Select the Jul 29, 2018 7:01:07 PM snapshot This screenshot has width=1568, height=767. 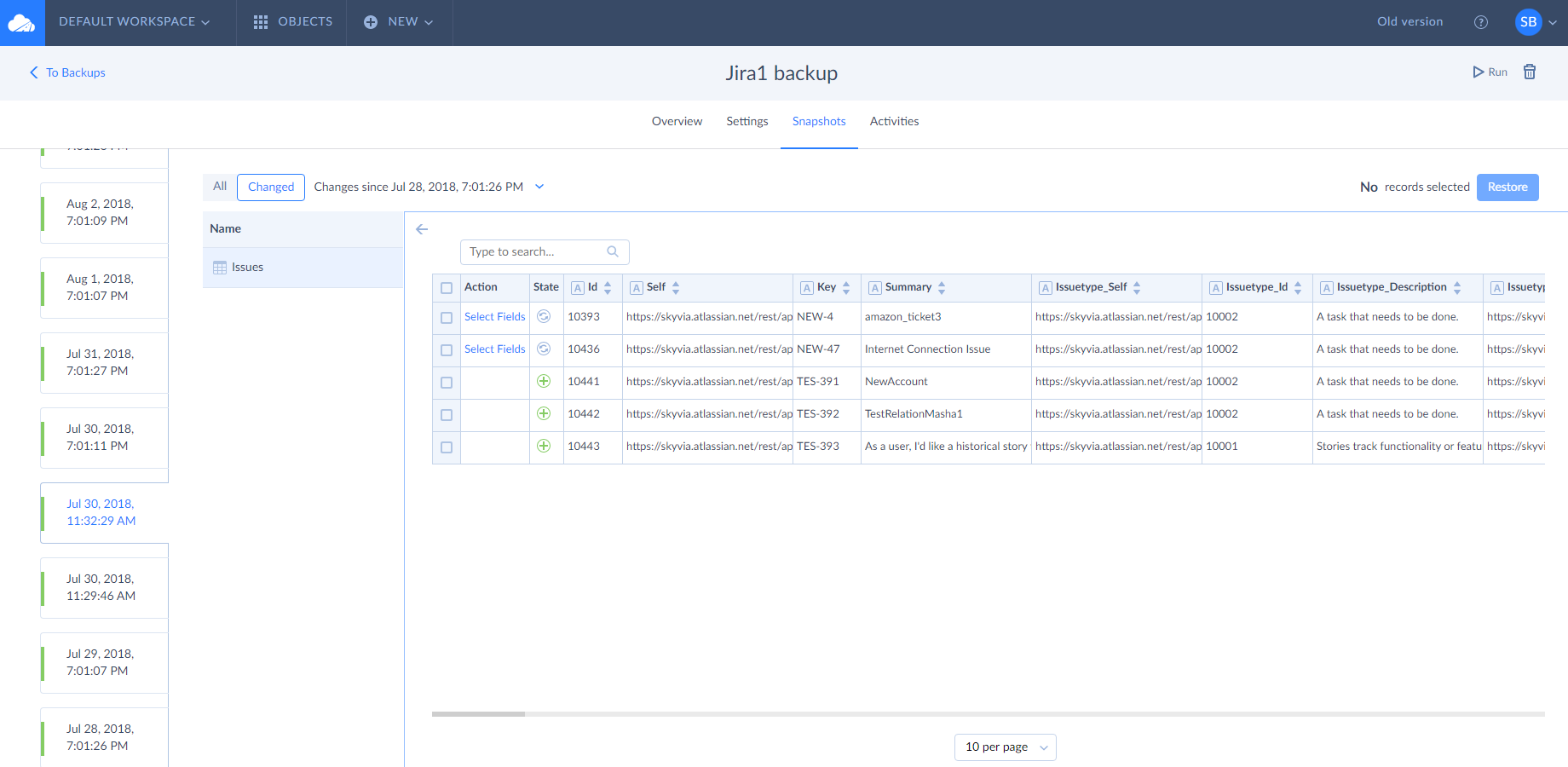(104, 662)
